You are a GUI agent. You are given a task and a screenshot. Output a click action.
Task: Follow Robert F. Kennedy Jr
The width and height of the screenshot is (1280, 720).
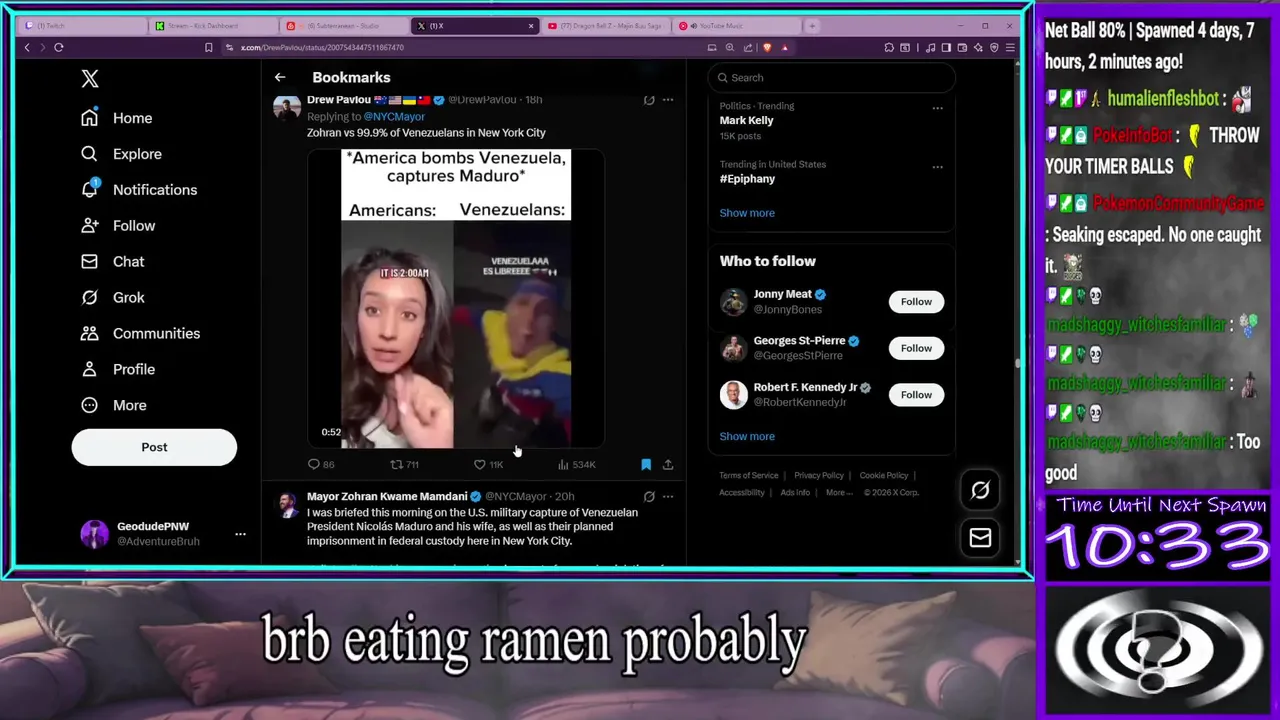click(916, 395)
